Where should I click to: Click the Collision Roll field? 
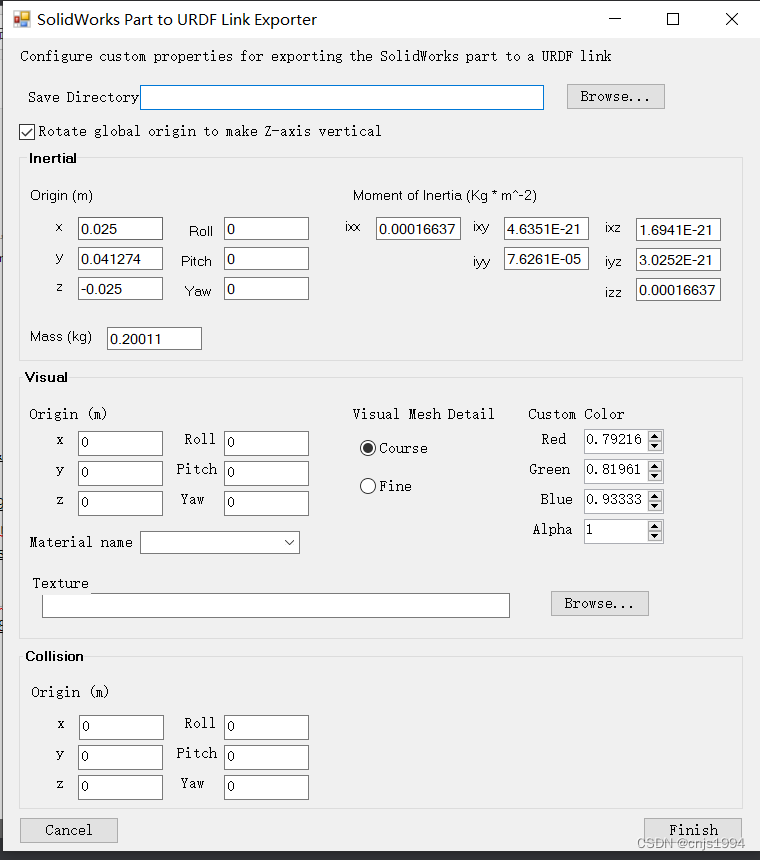266,727
